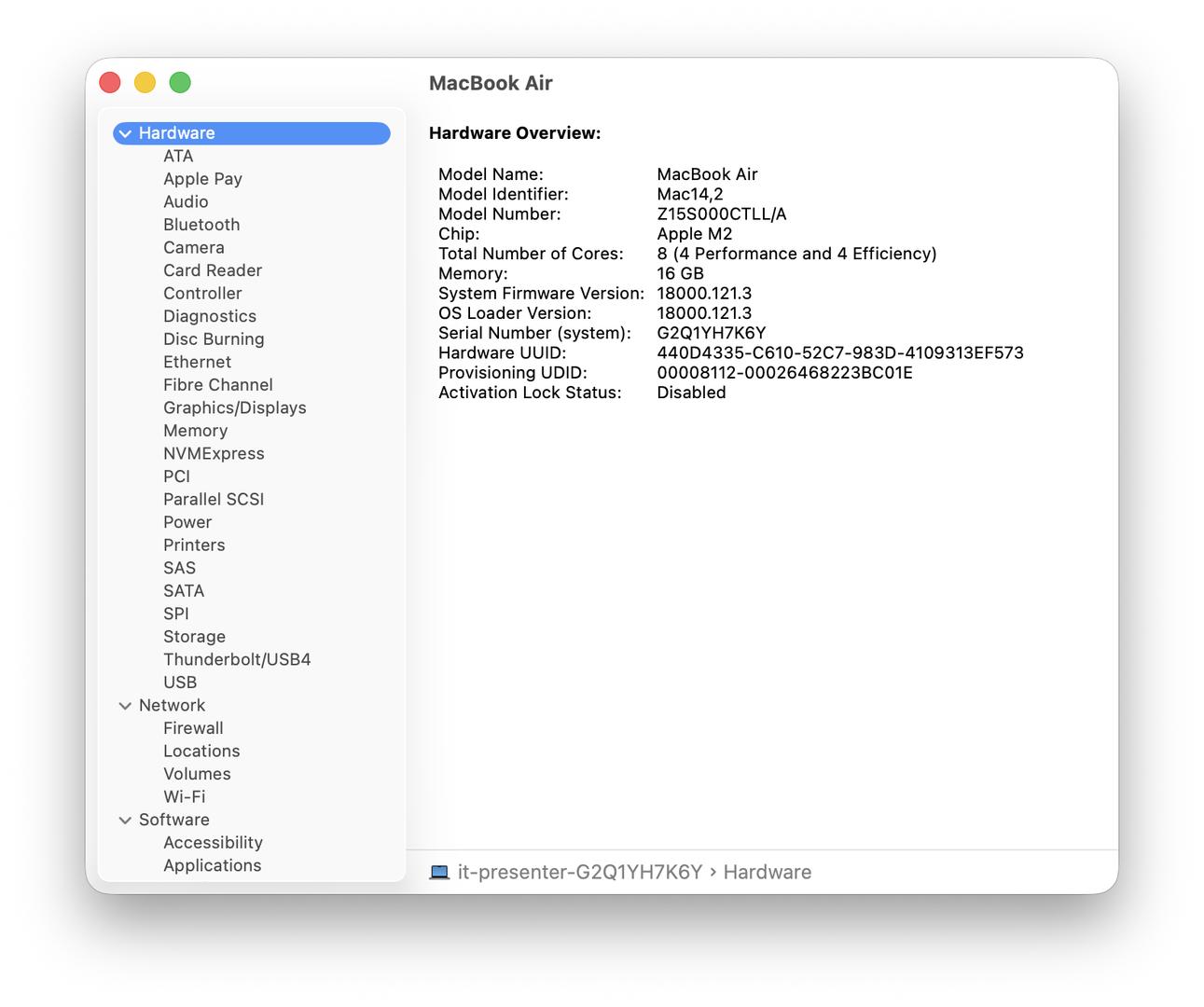Click System Firmware Version value
1204x1007 pixels.
(704, 293)
